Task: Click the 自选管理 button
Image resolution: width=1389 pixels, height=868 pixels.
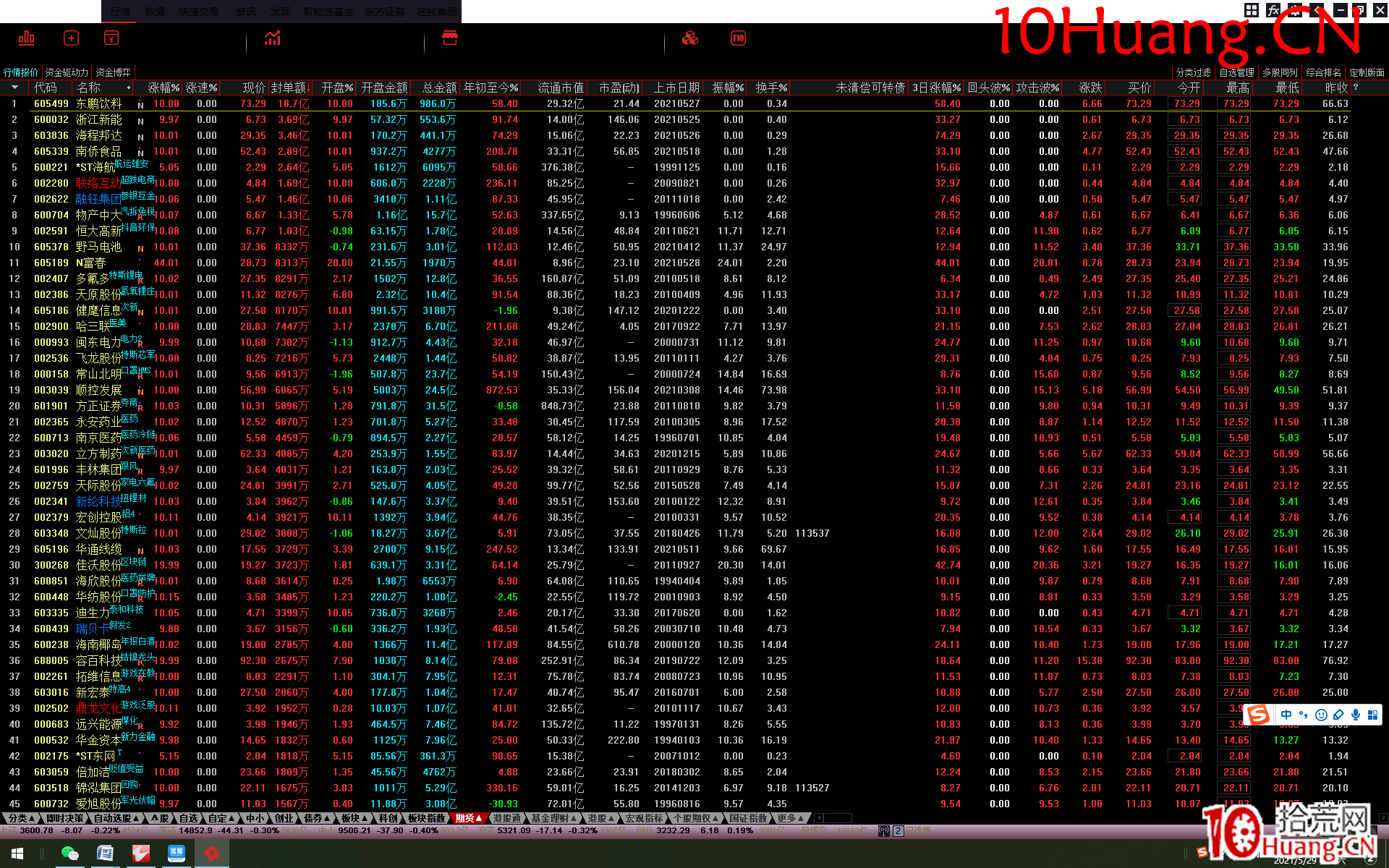Action: tap(1236, 72)
